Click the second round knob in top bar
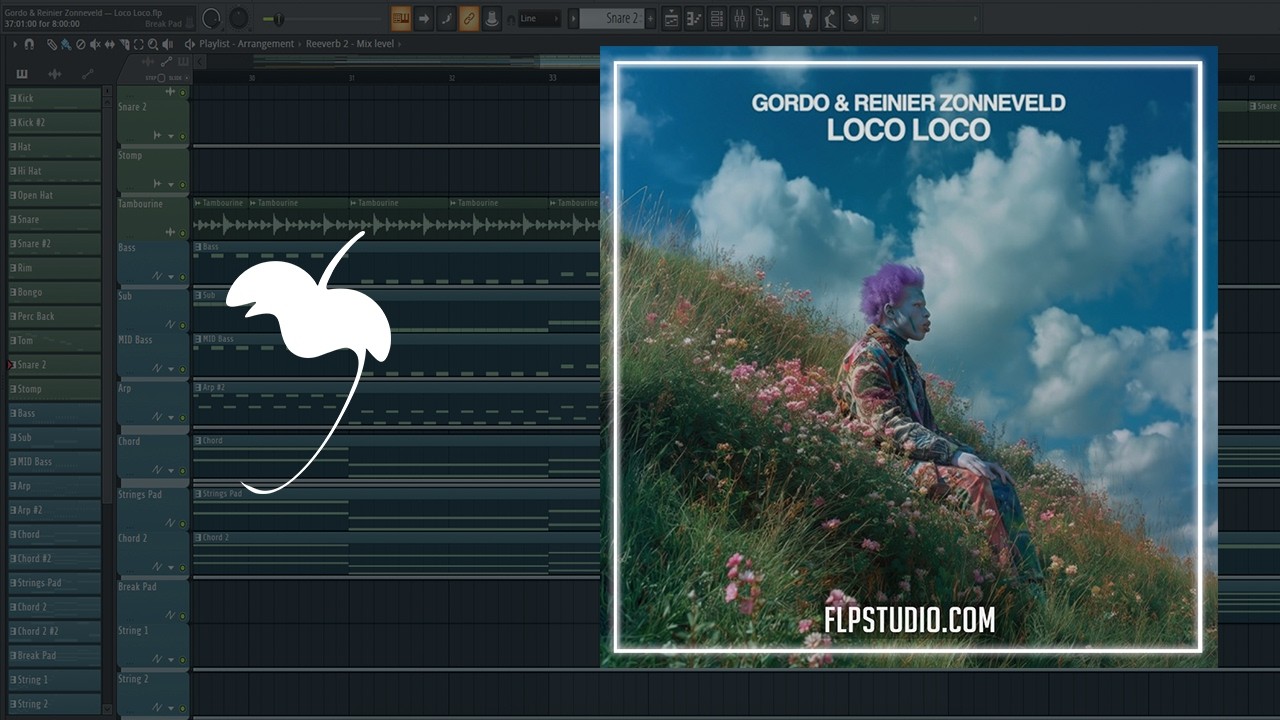Image resolution: width=1280 pixels, height=720 pixels. point(239,18)
